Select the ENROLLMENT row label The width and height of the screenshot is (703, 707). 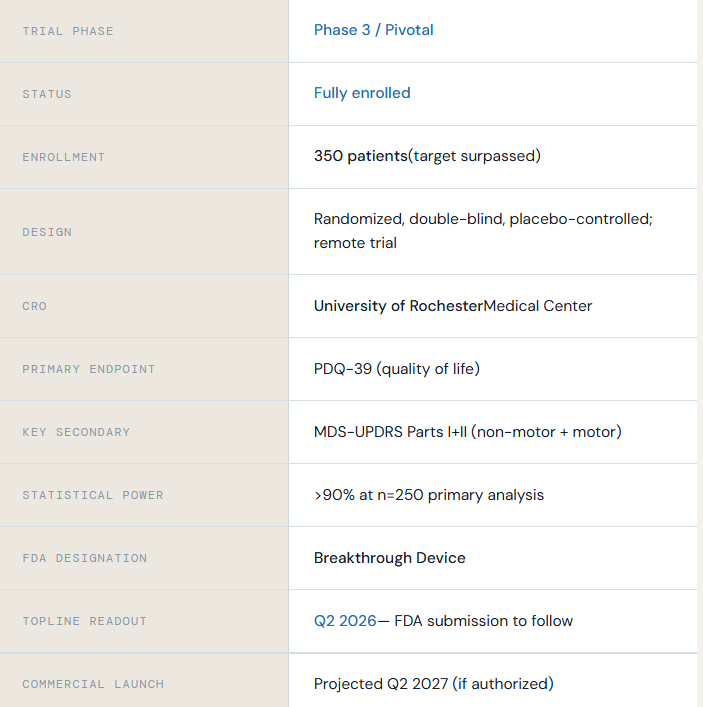(63, 157)
